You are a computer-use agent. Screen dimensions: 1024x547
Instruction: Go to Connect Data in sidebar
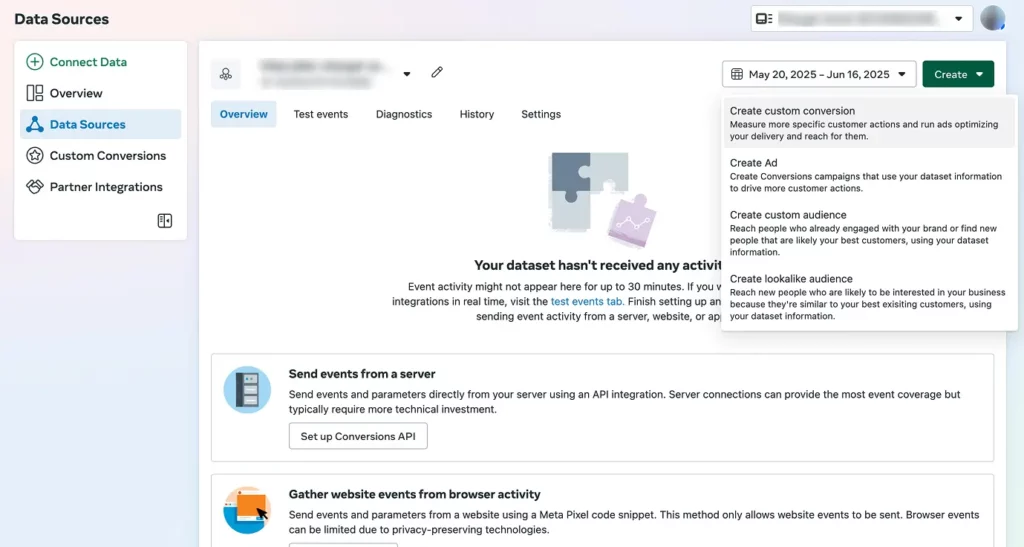101,62
